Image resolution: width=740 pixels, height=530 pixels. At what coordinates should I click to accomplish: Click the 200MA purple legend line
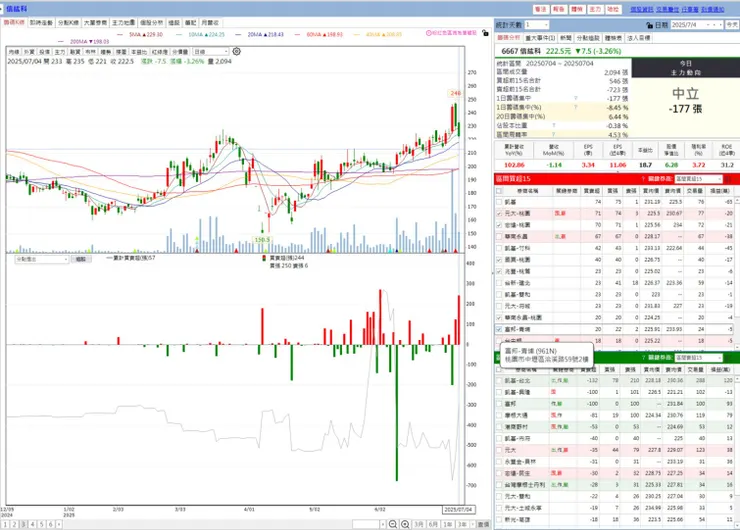pos(63,42)
